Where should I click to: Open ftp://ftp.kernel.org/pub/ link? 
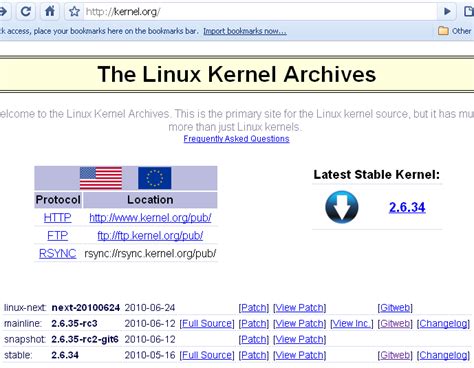[x=150, y=236]
